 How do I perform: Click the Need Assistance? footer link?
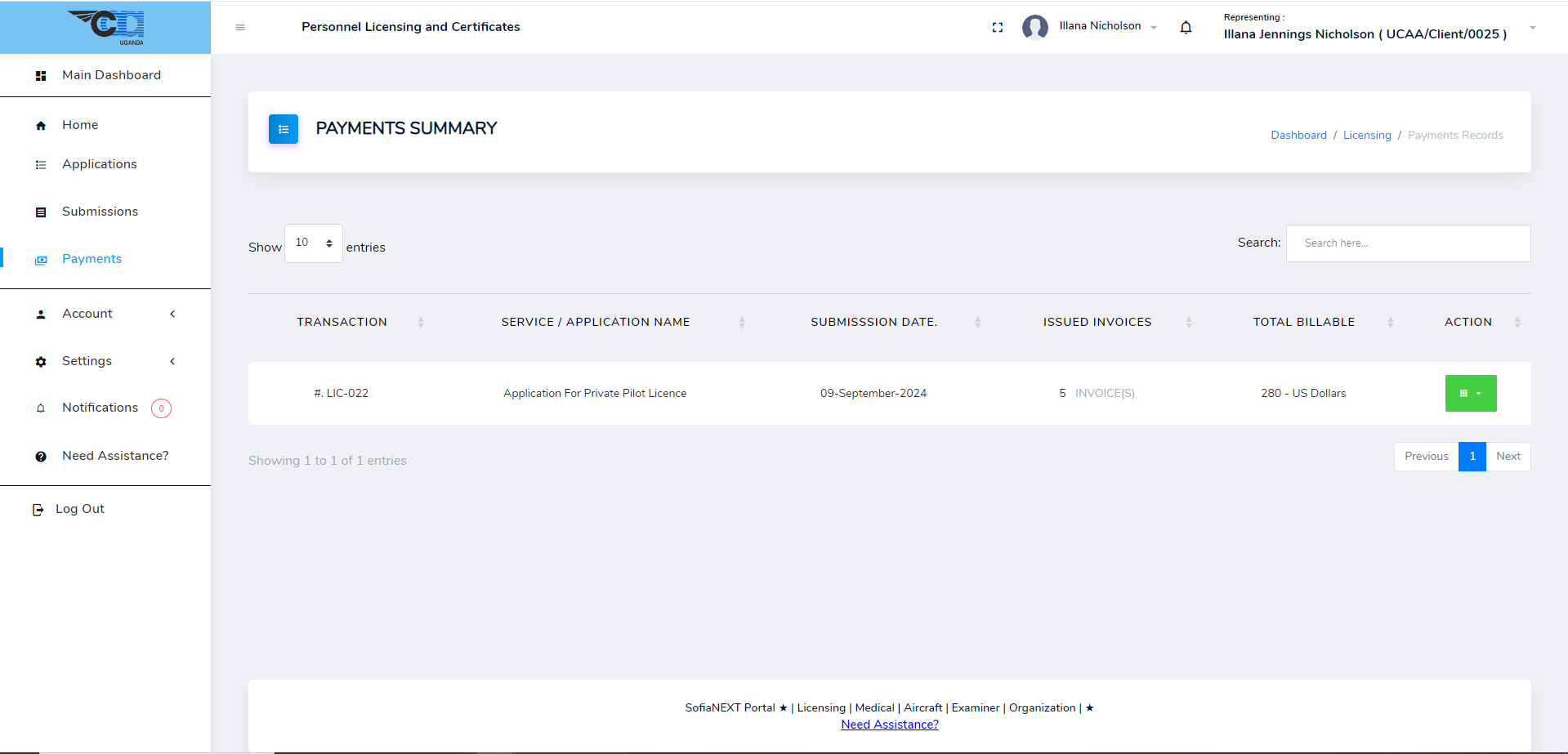(x=889, y=725)
